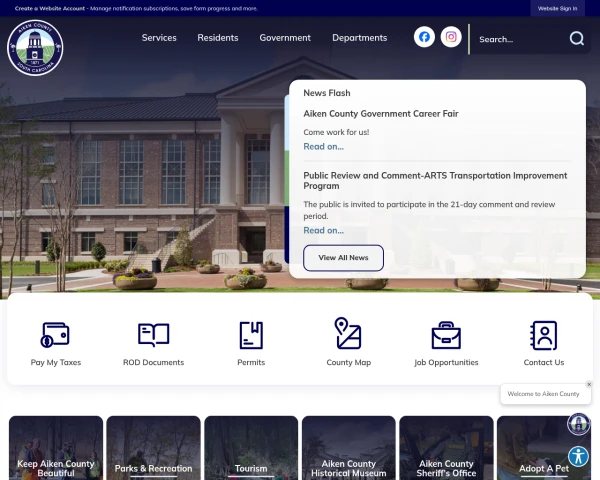
Task: Open the Facebook page icon
Action: point(424,37)
